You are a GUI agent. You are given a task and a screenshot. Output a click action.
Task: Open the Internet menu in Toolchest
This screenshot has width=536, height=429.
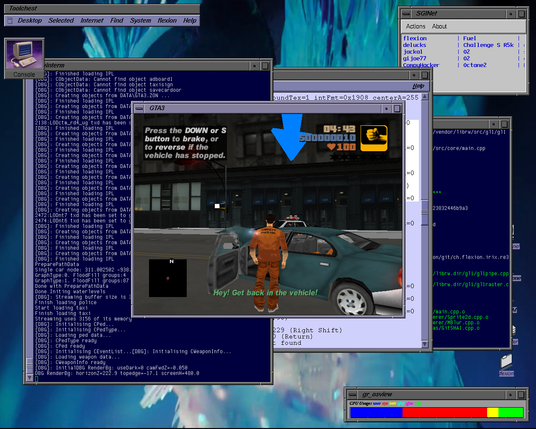click(x=92, y=21)
